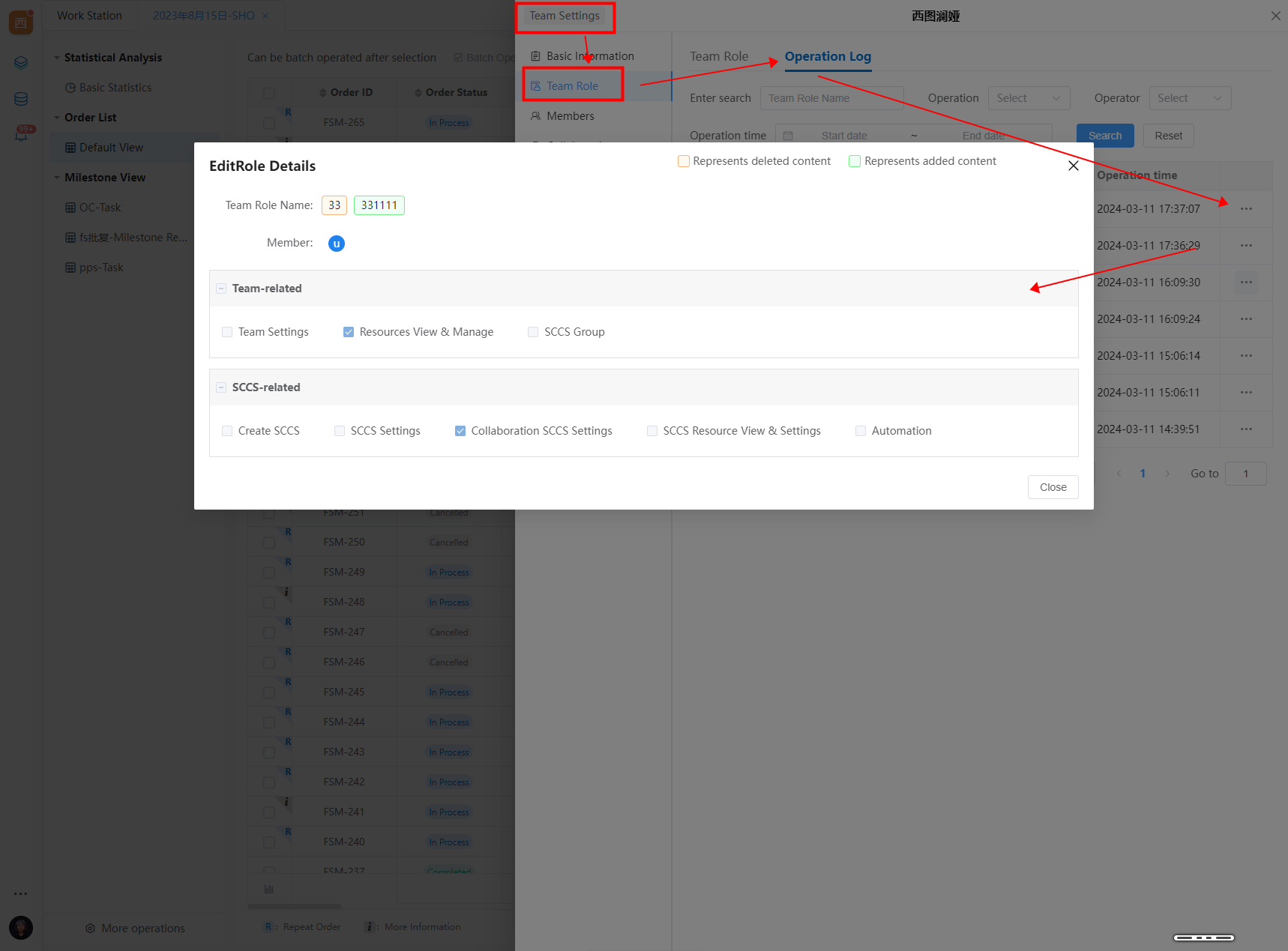Open the chart icon below order table

[x=268, y=889]
